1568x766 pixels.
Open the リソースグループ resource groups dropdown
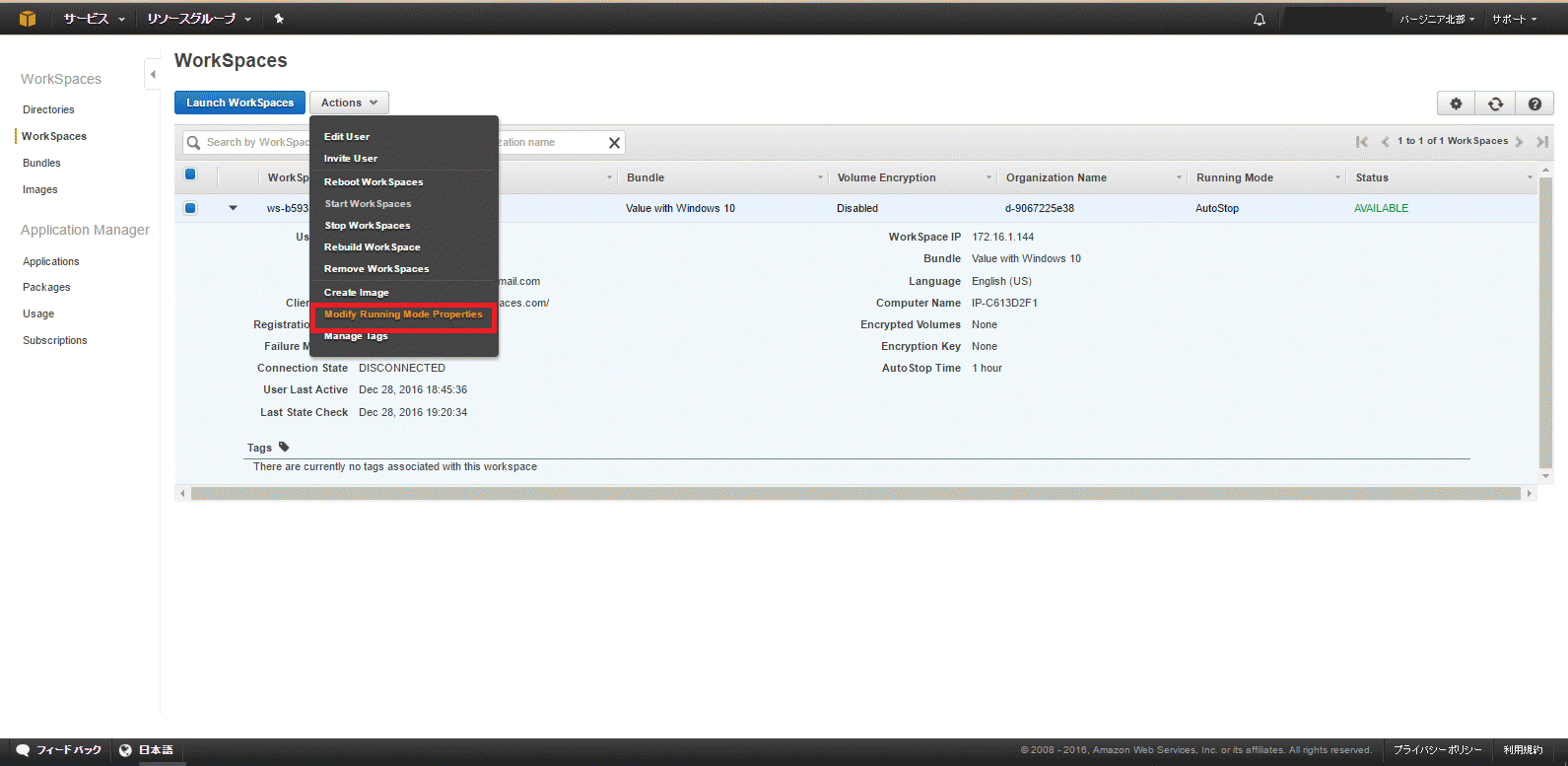point(198,19)
